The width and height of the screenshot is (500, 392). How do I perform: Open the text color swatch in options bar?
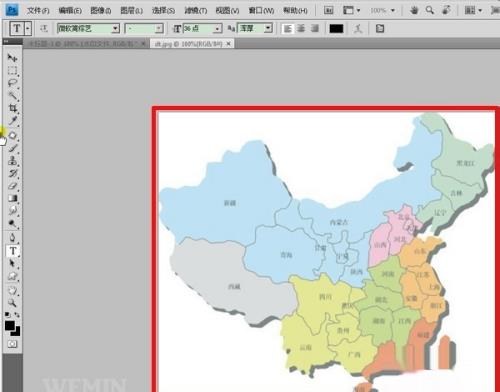coord(336,29)
